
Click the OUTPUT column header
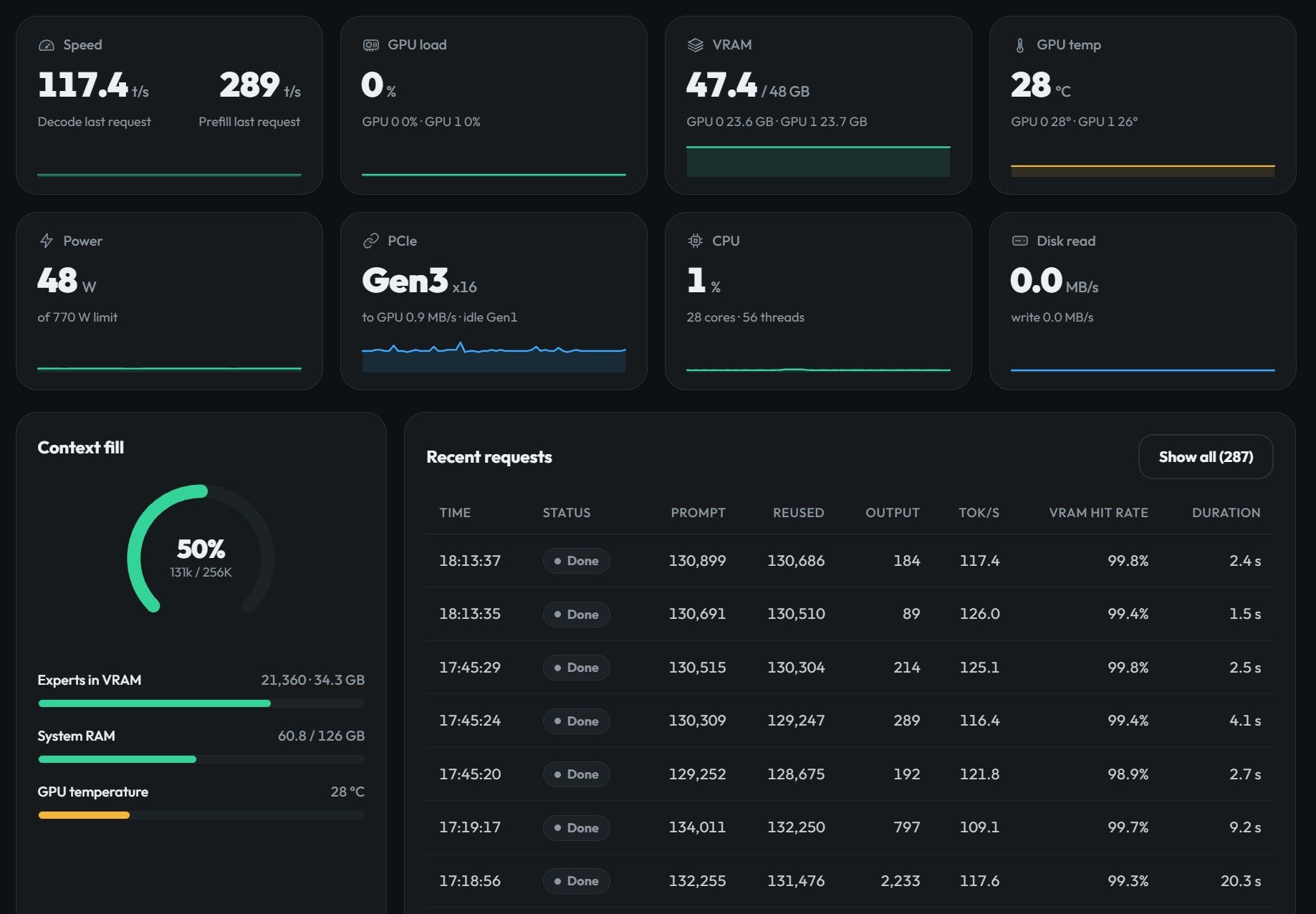click(x=892, y=513)
